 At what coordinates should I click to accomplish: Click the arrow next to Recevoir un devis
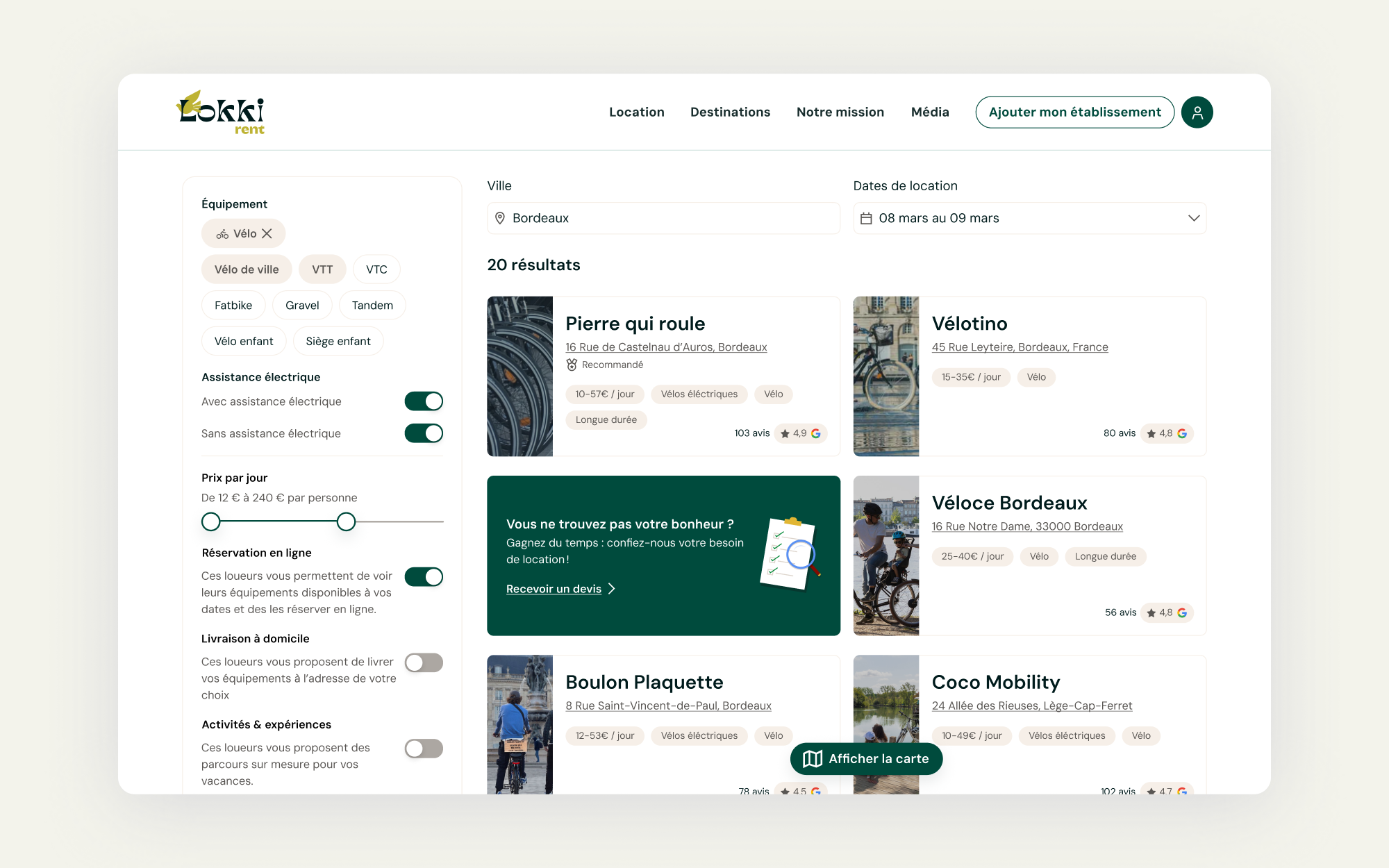coord(612,589)
